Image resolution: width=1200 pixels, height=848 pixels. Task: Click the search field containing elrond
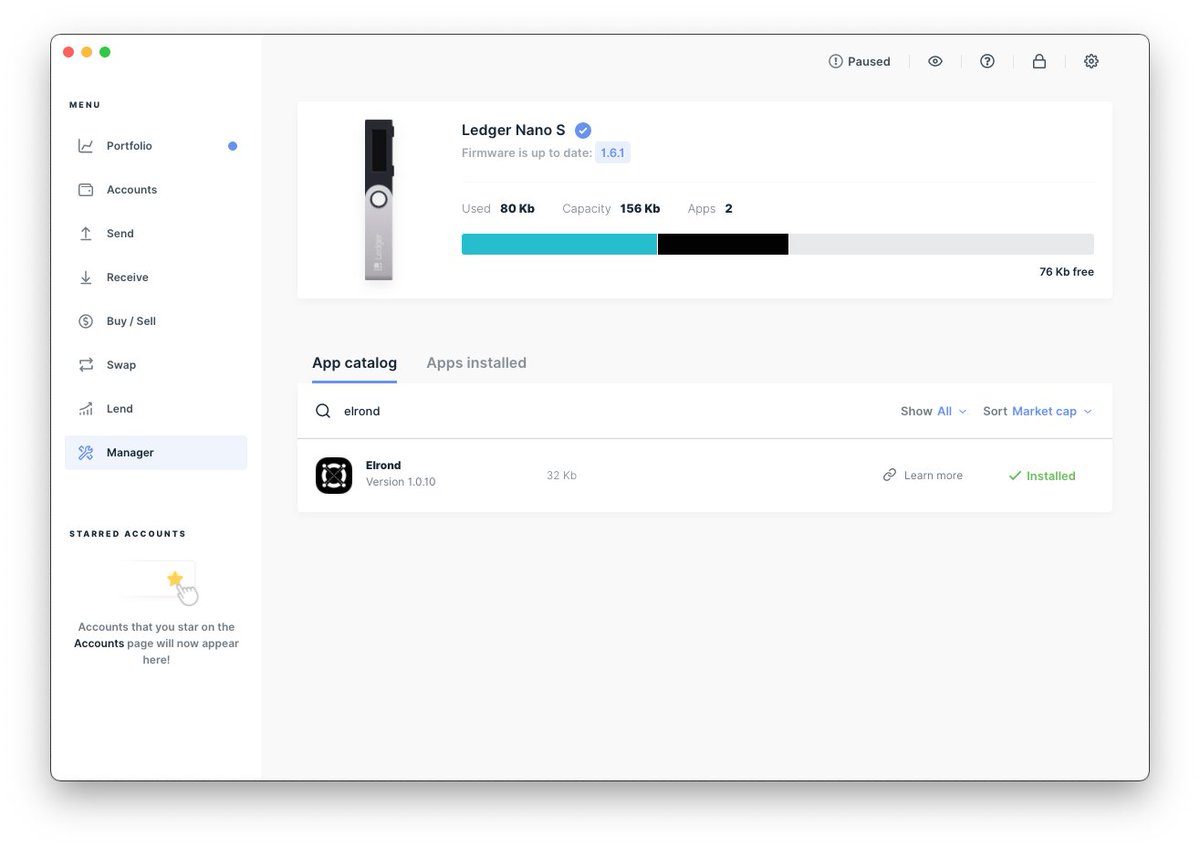600,411
